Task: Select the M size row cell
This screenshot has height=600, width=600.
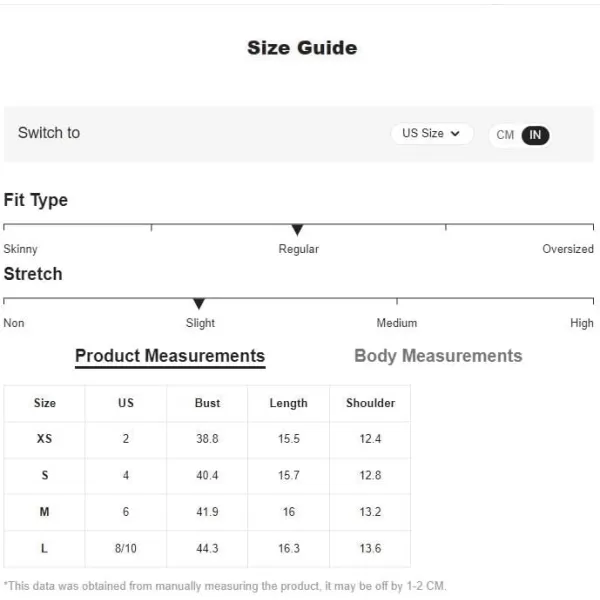Action: click(44, 512)
